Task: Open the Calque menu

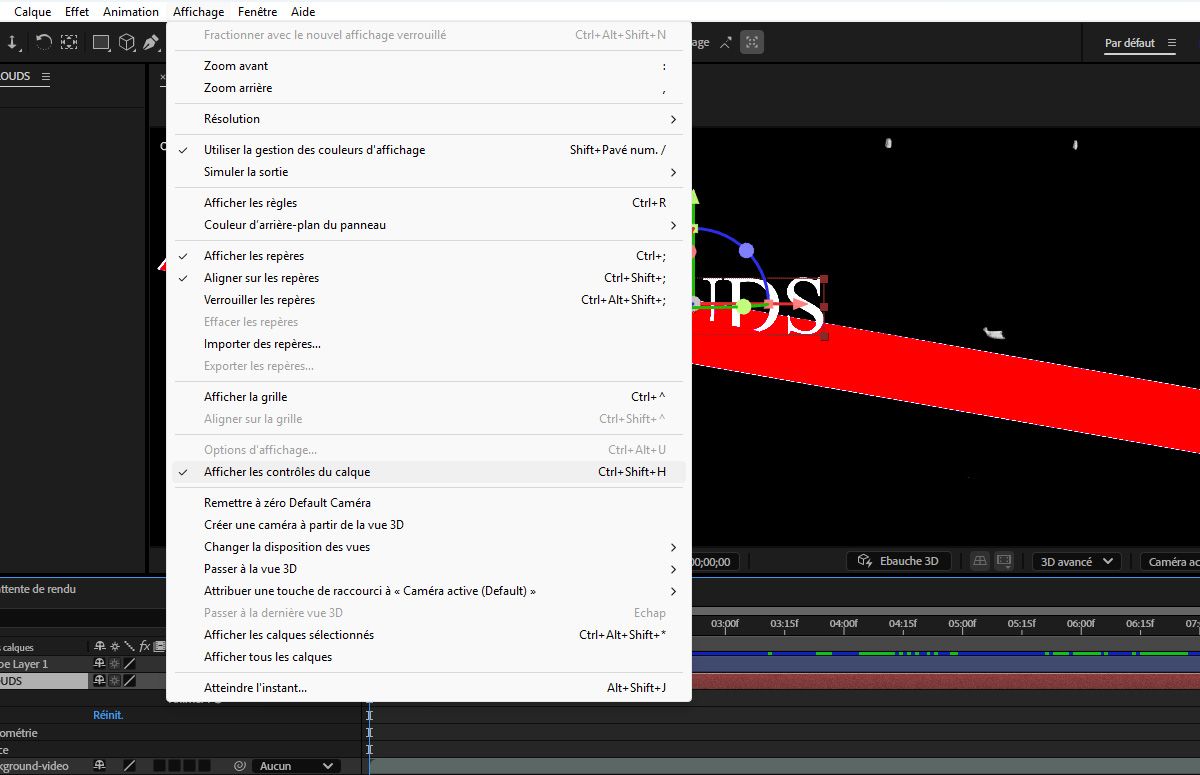Action: click(x=33, y=12)
